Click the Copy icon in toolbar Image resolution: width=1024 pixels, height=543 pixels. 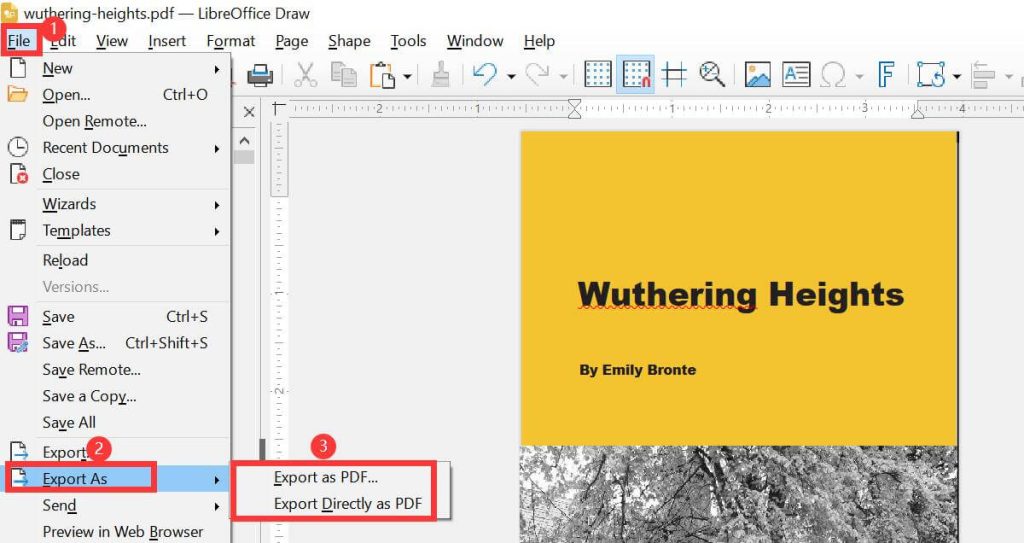pos(344,74)
